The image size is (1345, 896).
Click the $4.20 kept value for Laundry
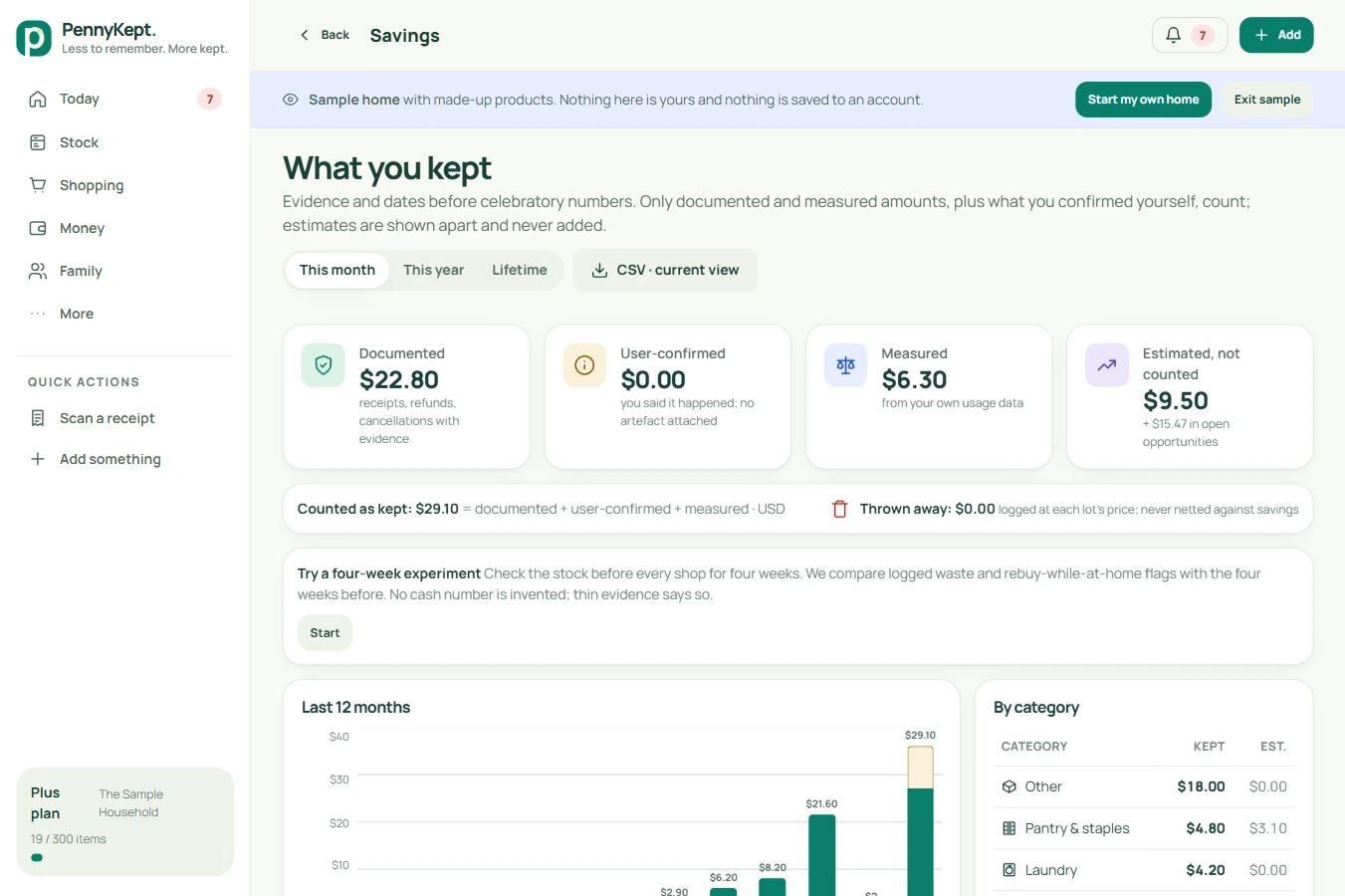point(1205,870)
